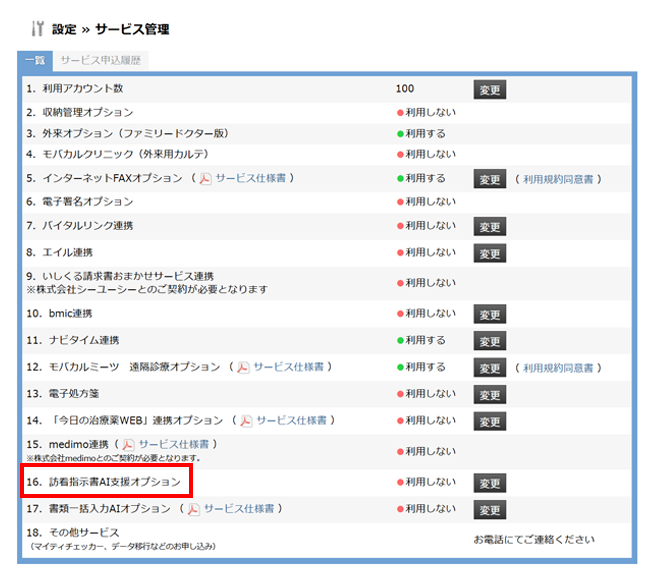This screenshot has width=660, height=580.
Task: Click 変更 button for 利用アカウント数
Action: [x=489, y=90]
